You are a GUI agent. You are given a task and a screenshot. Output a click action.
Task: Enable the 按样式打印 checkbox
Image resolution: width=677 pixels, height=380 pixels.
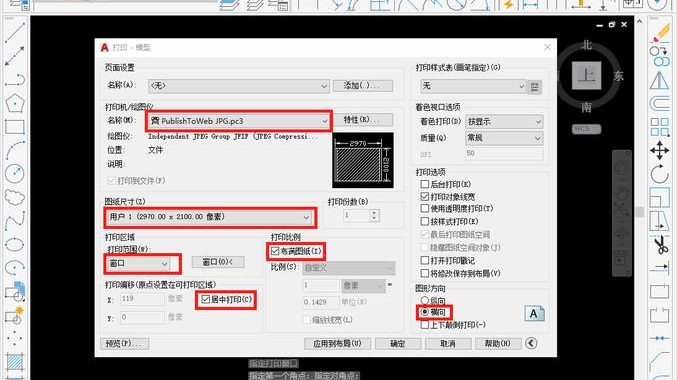(x=425, y=222)
